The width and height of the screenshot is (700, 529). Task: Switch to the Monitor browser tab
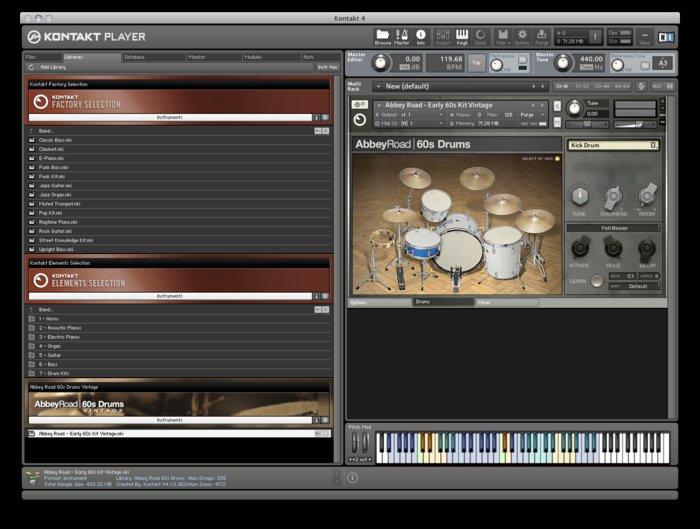pos(214,57)
